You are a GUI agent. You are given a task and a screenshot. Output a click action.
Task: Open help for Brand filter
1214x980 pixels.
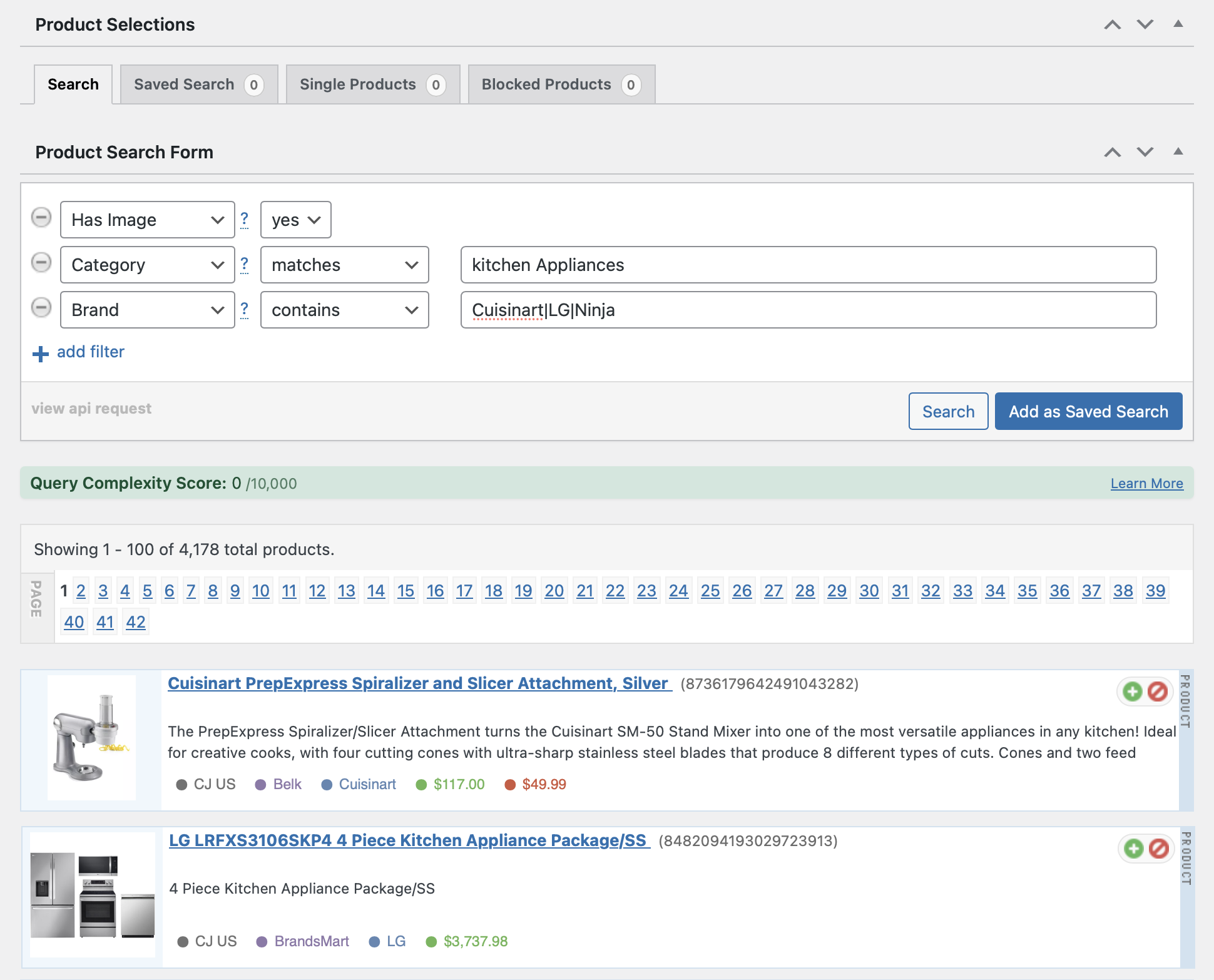(245, 309)
